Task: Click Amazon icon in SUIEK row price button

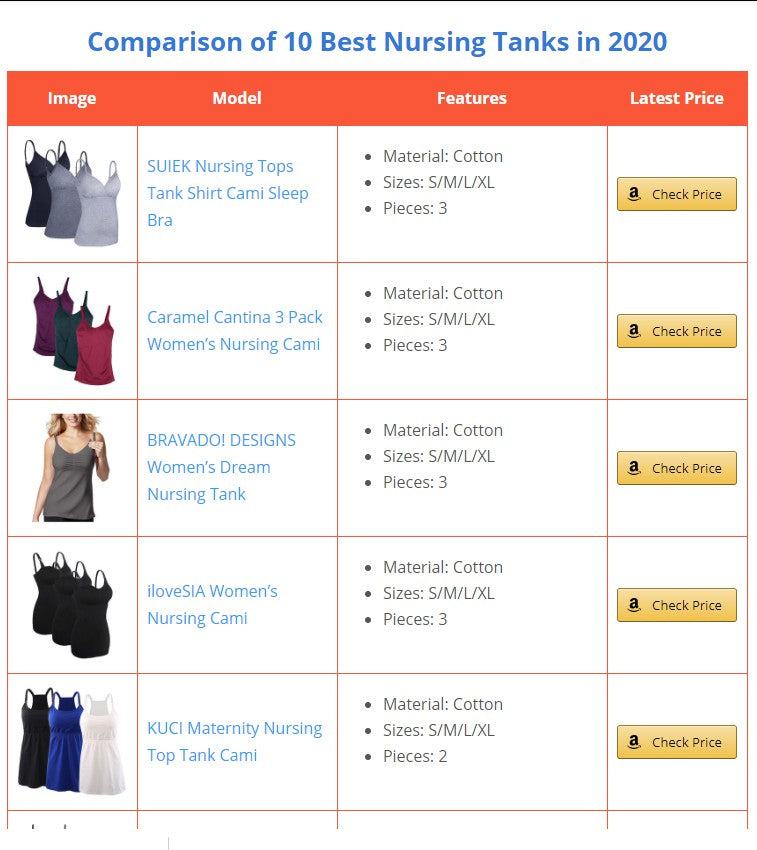Action: pyautogui.click(x=634, y=194)
